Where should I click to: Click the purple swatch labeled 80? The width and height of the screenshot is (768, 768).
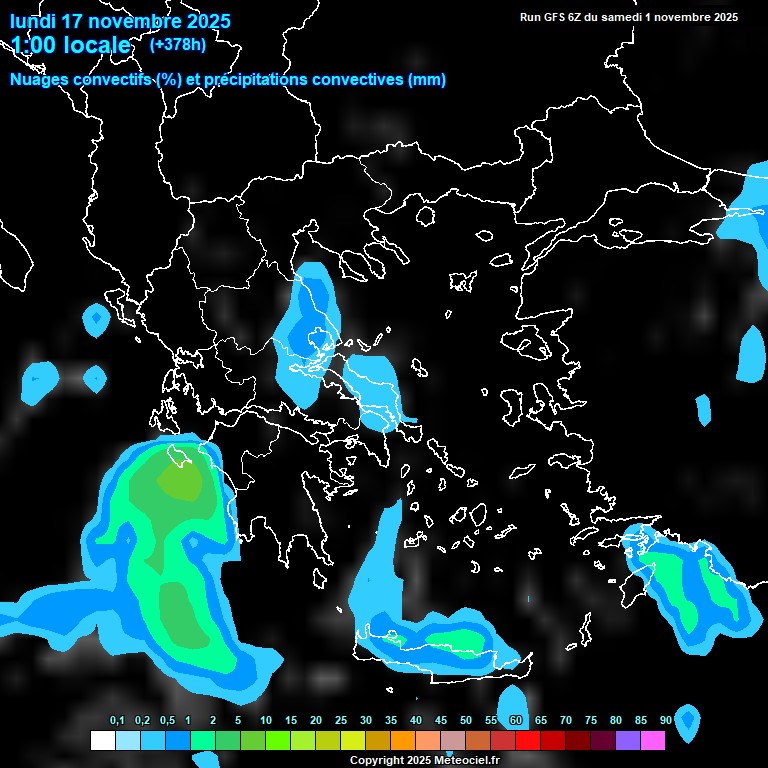point(627,740)
